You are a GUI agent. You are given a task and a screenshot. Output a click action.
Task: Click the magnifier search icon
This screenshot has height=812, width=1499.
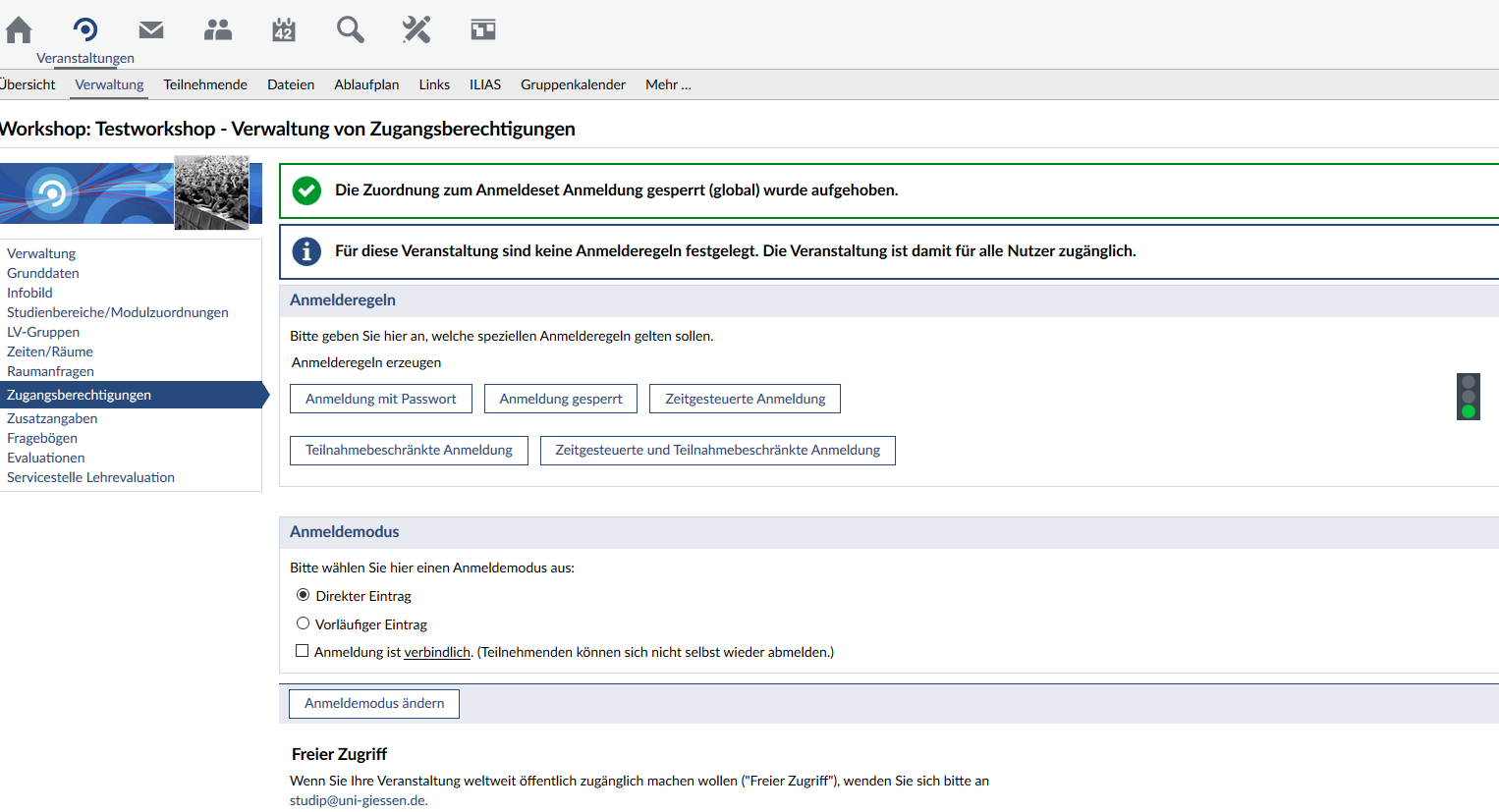tap(350, 30)
